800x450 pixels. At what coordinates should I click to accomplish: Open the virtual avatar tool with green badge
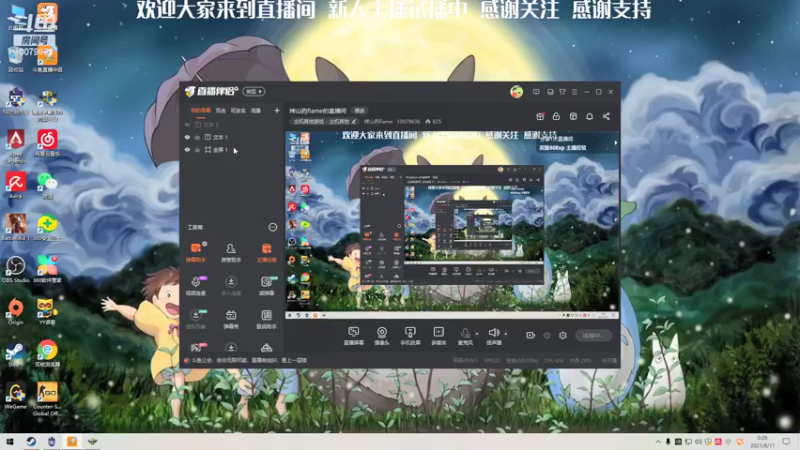click(196, 319)
